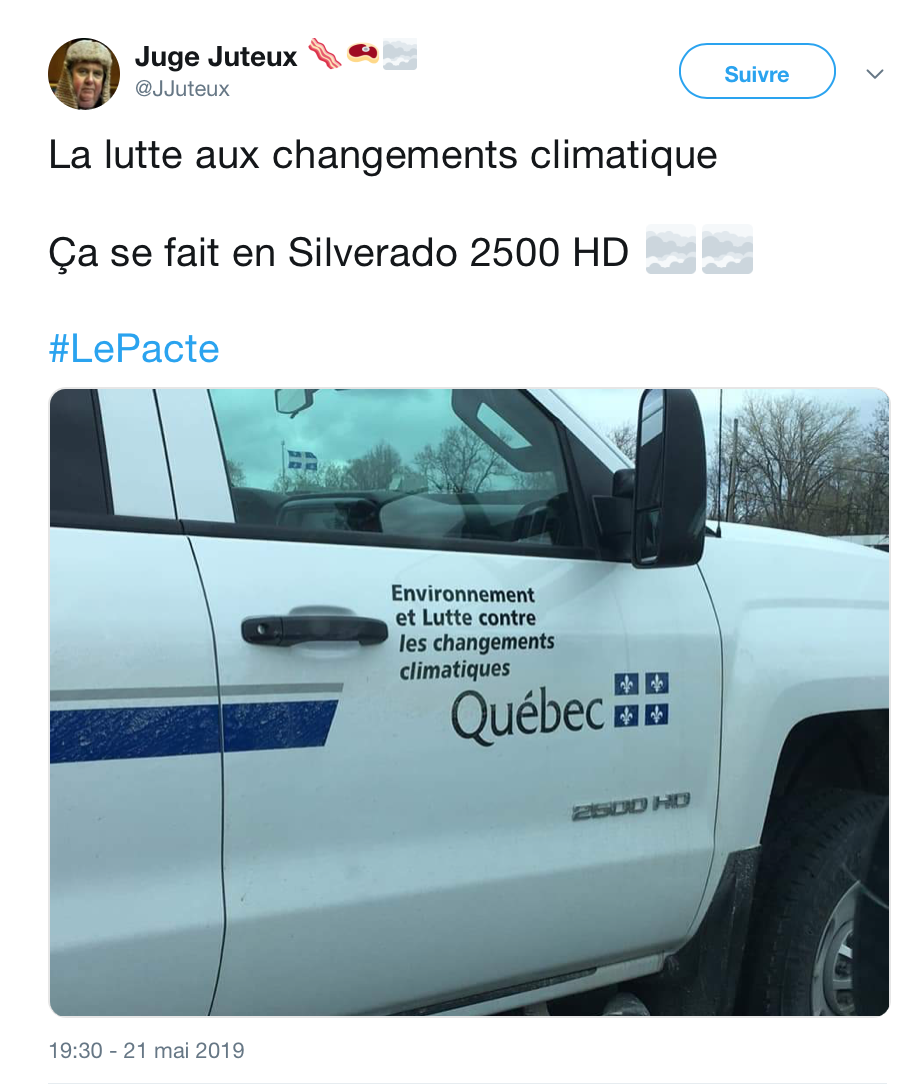Open Juge Juteux's profile avatar
This screenshot has height=1084, width=910.
[x=84, y=73]
